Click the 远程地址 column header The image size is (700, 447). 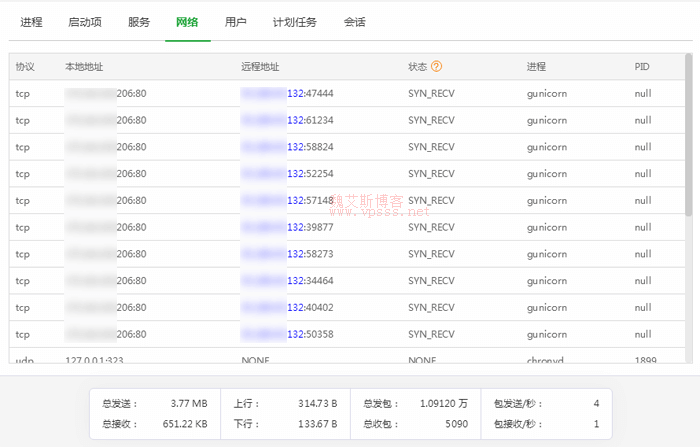(x=260, y=67)
